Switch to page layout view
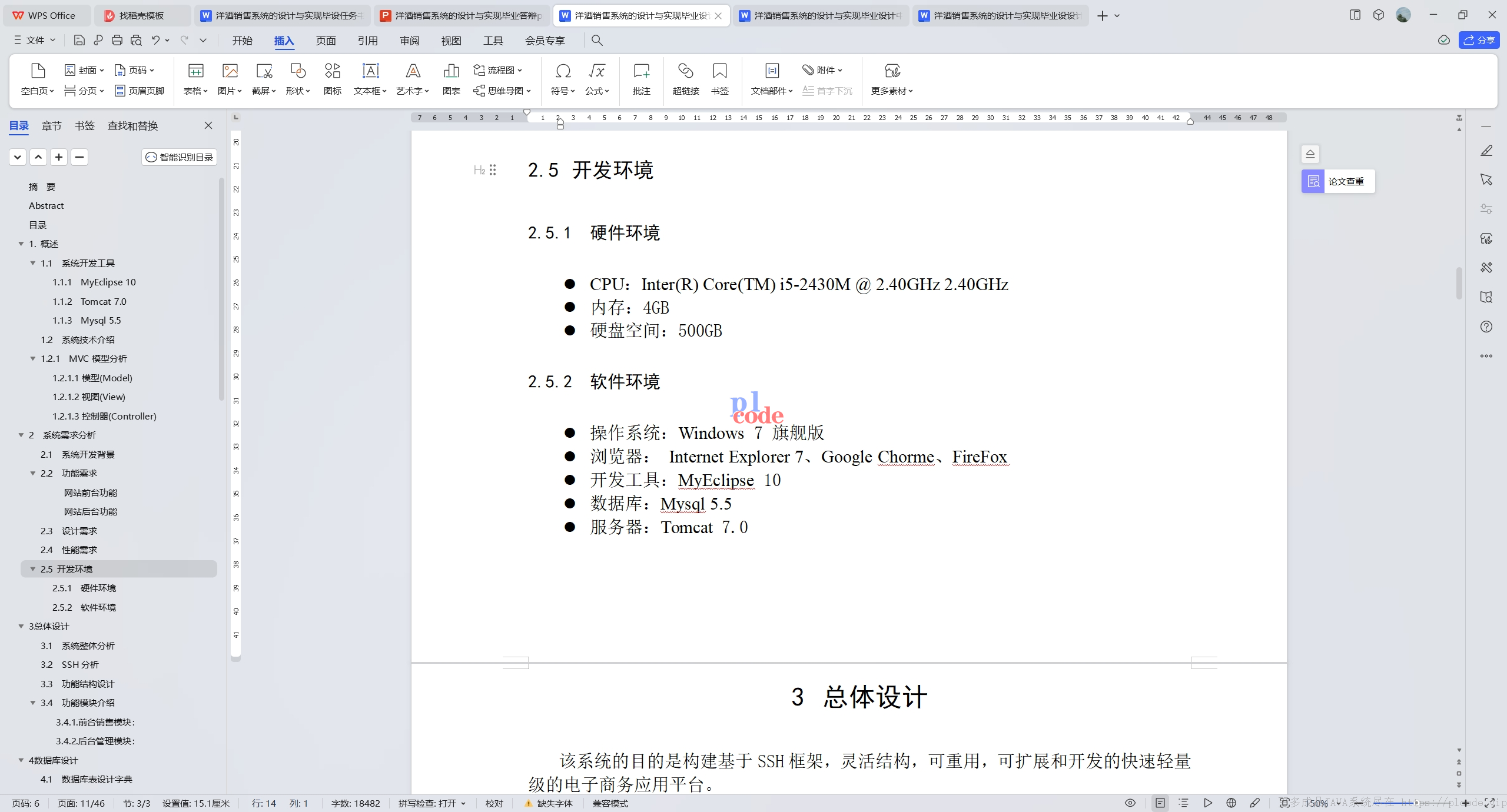 click(1160, 803)
